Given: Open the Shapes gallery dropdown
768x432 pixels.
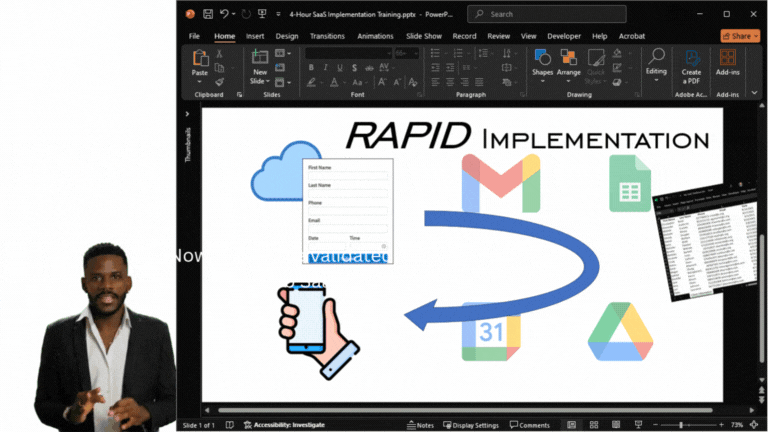Looking at the screenshot, I should point(542,81).
